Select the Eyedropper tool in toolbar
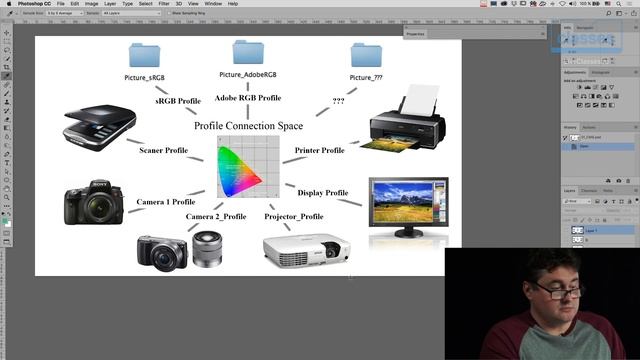This screenshot has height=360, width=640. tap(7, 76)
